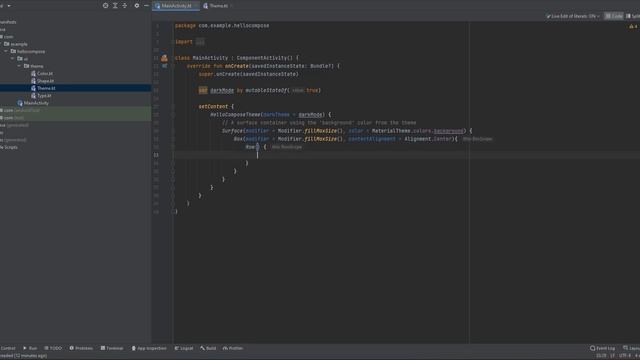This screenshot has height=360, width=640.
Task: Open the App Inspection tool window
Action: click(149, 348)
